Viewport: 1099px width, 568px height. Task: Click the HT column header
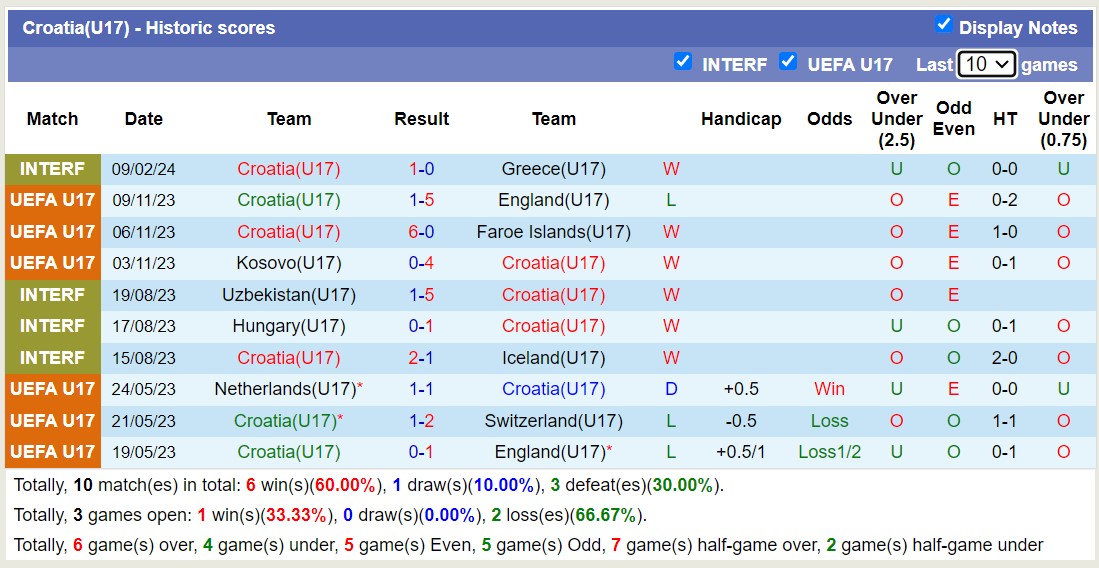[x=1004, y=119]
